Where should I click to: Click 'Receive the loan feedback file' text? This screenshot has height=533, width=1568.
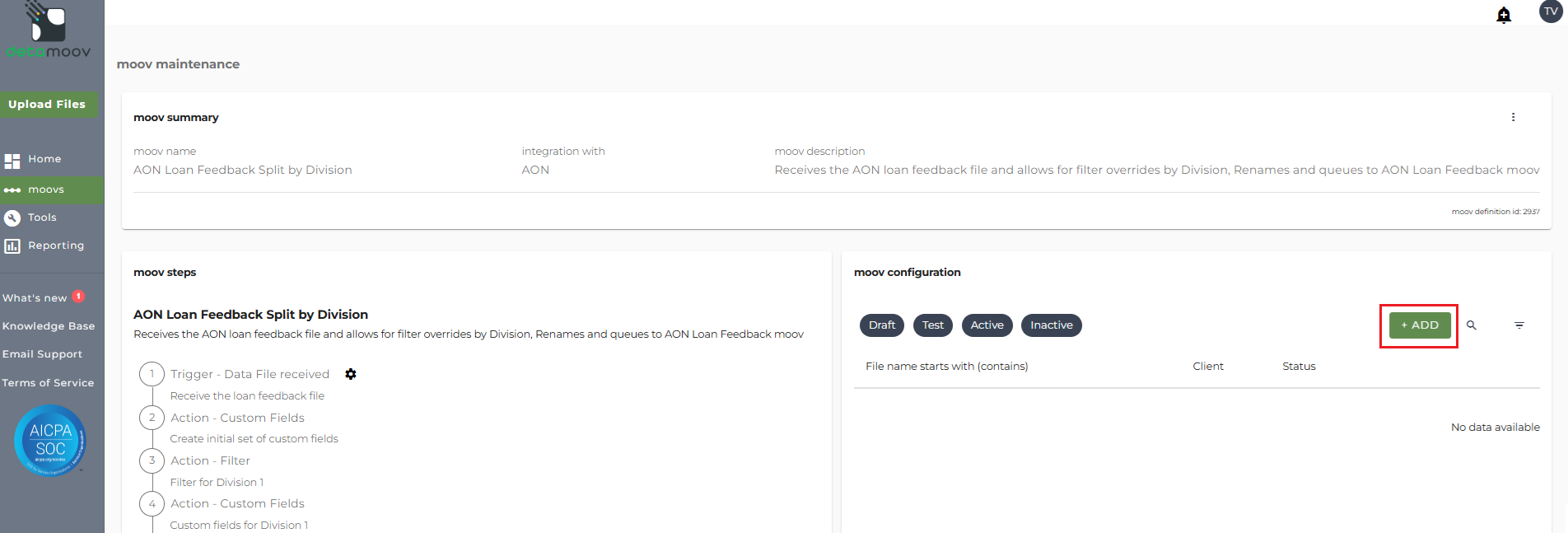pos(247,396)
